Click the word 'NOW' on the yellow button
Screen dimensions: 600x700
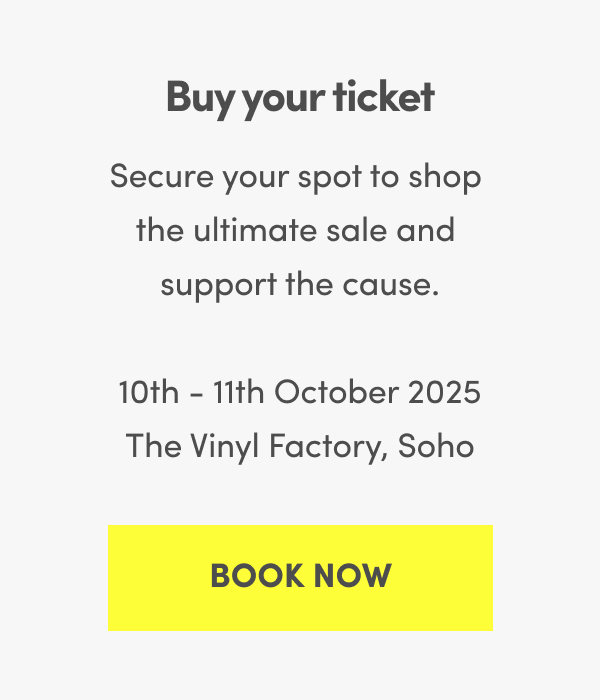[353, 575]
